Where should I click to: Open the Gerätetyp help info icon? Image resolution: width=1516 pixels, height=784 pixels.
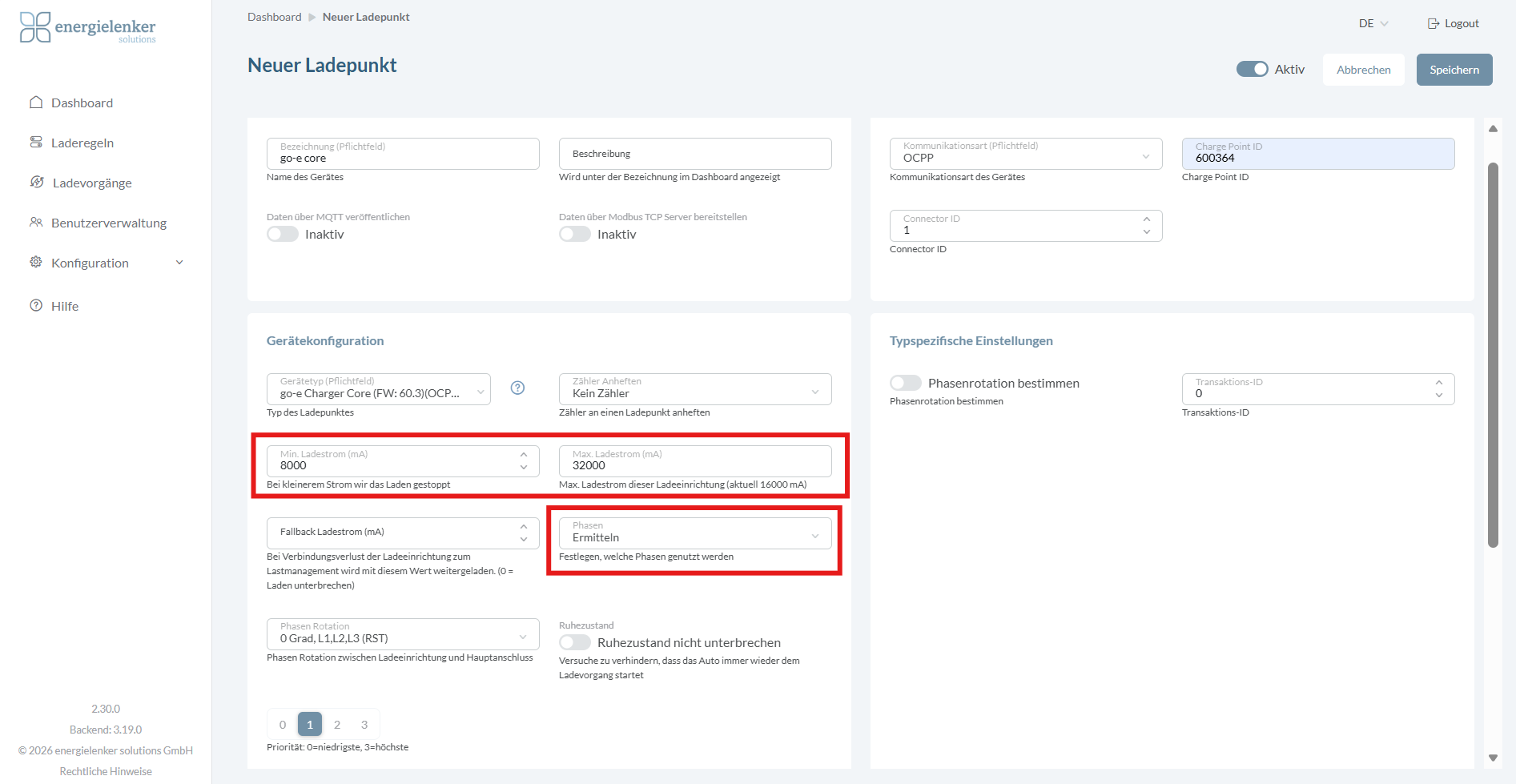[517, 388]
